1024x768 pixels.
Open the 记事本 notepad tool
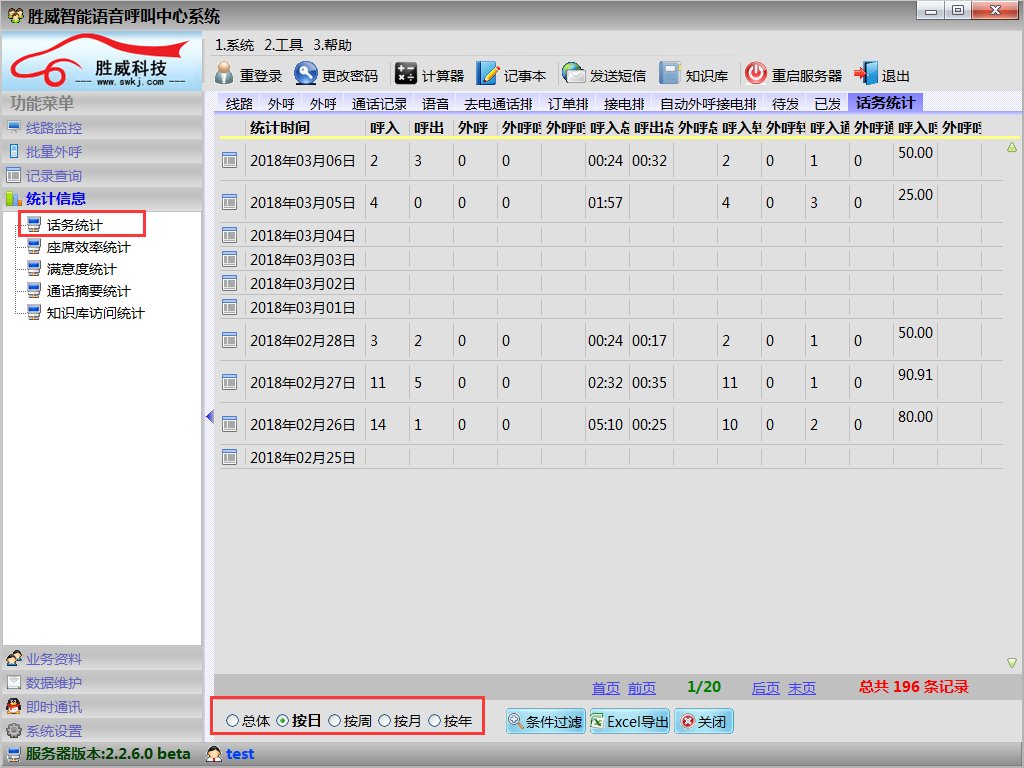tap(487, 75)
